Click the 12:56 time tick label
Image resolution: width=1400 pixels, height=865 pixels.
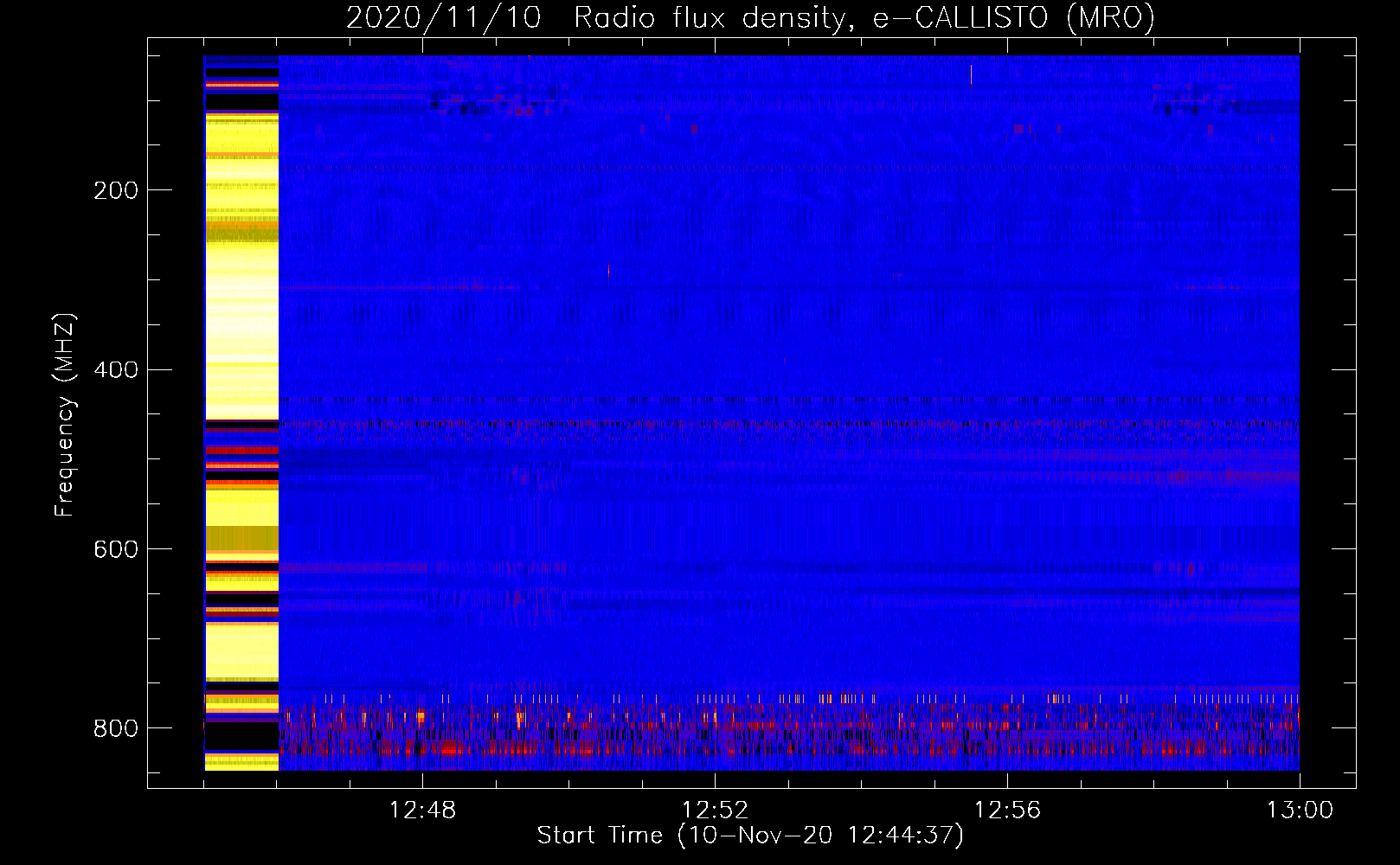coord(1007,811)
